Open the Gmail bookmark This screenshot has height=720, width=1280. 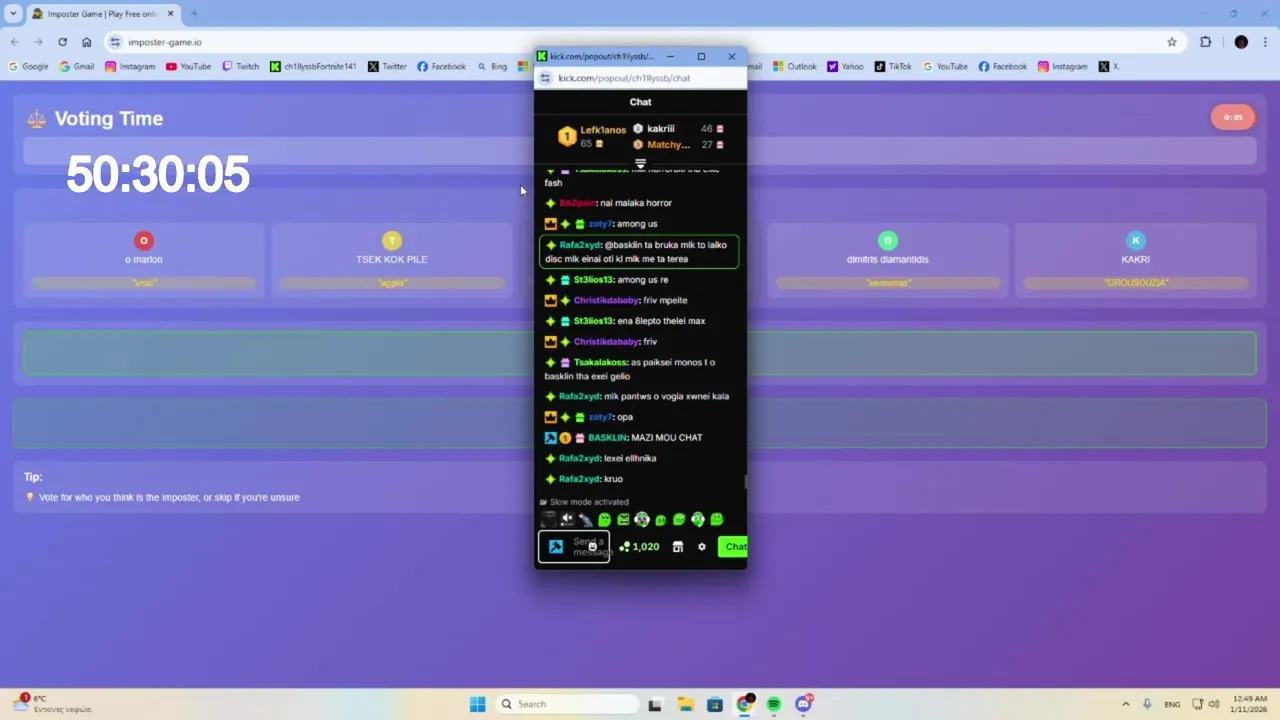77,67
